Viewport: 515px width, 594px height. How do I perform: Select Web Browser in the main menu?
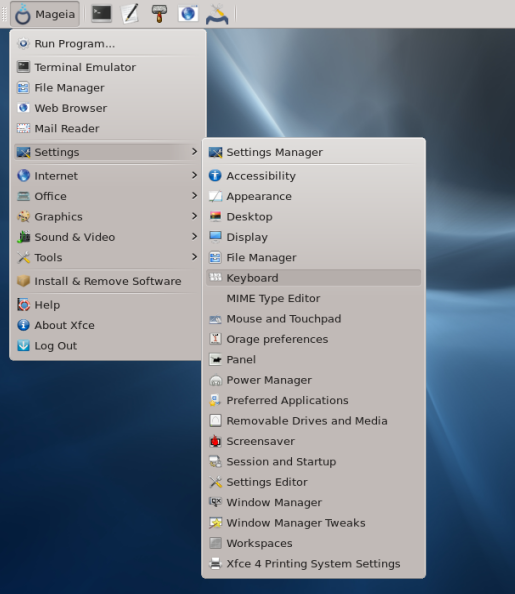[x=108, y=108]
